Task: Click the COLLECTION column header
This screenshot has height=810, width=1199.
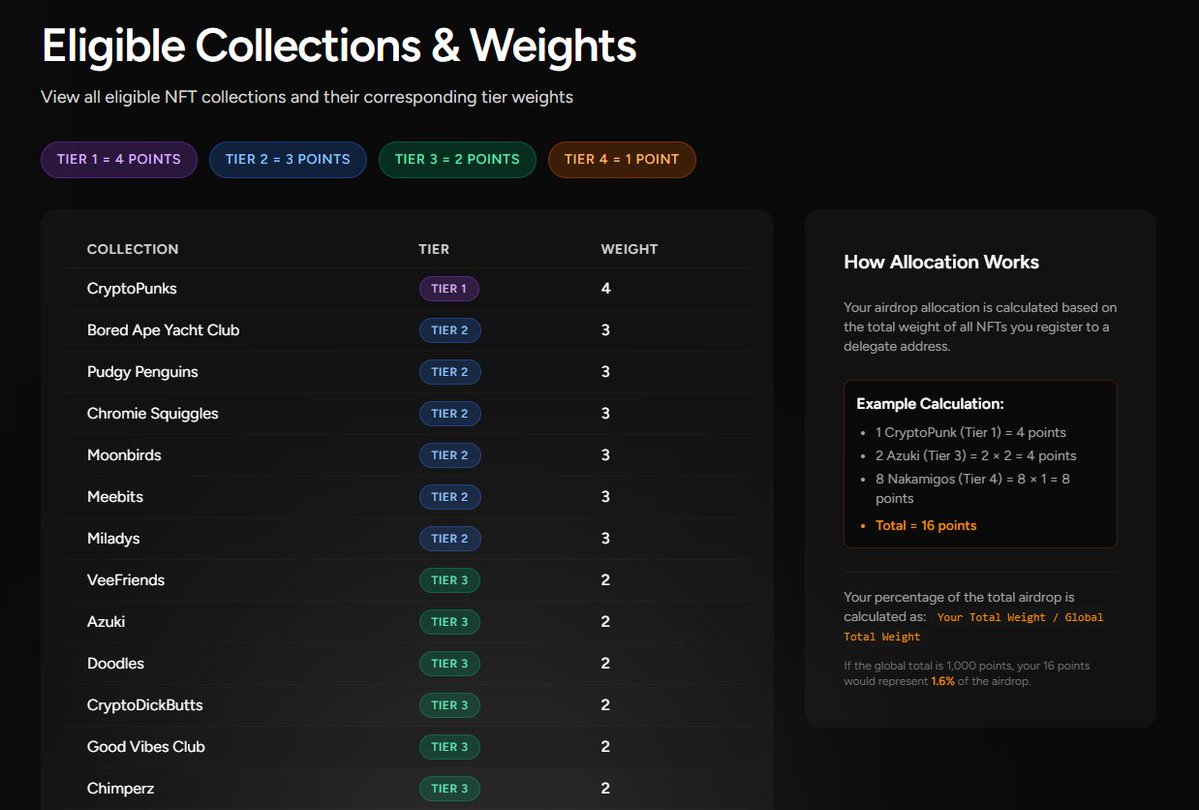Action: [132, 249]
